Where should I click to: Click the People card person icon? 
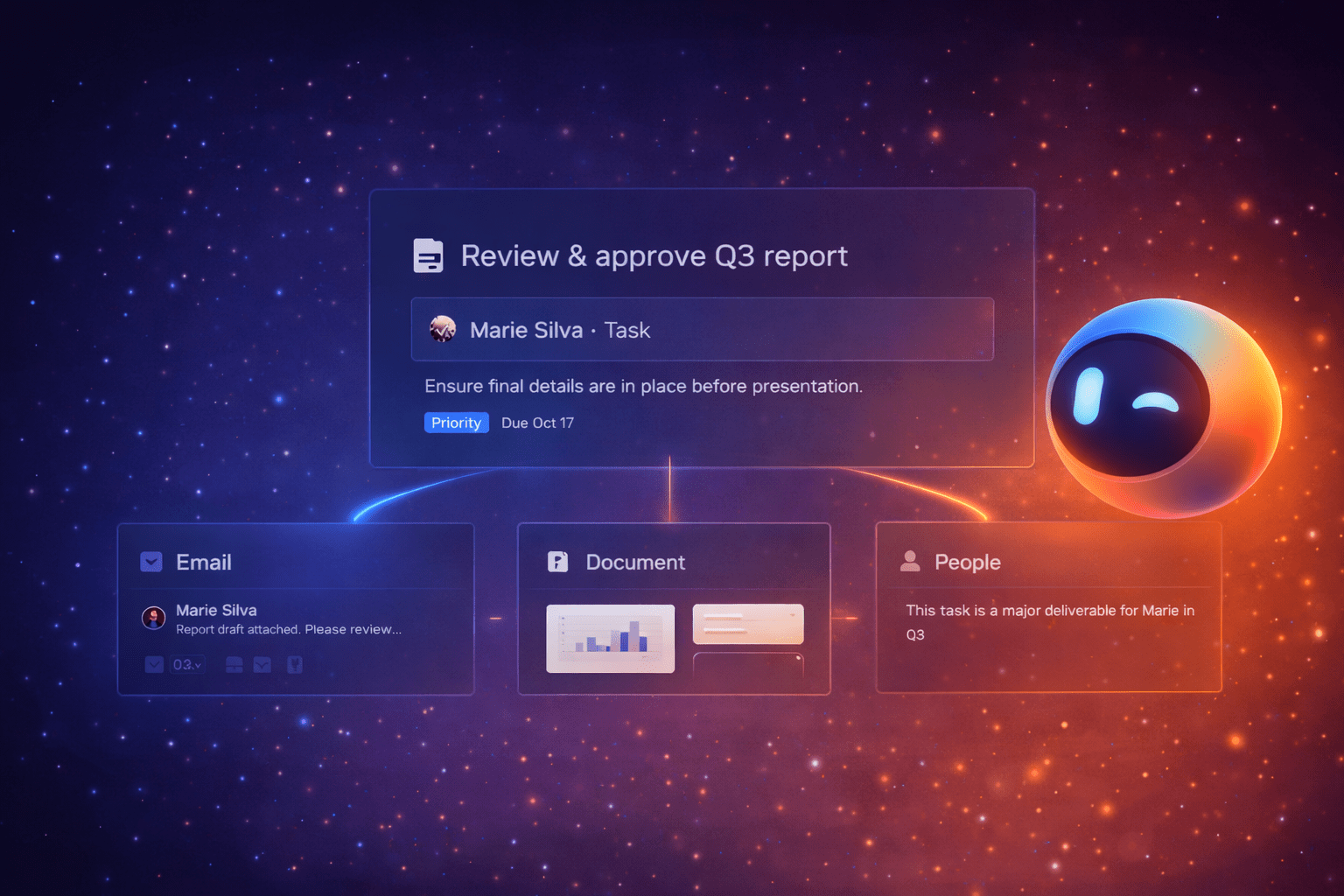pos(910,561)
